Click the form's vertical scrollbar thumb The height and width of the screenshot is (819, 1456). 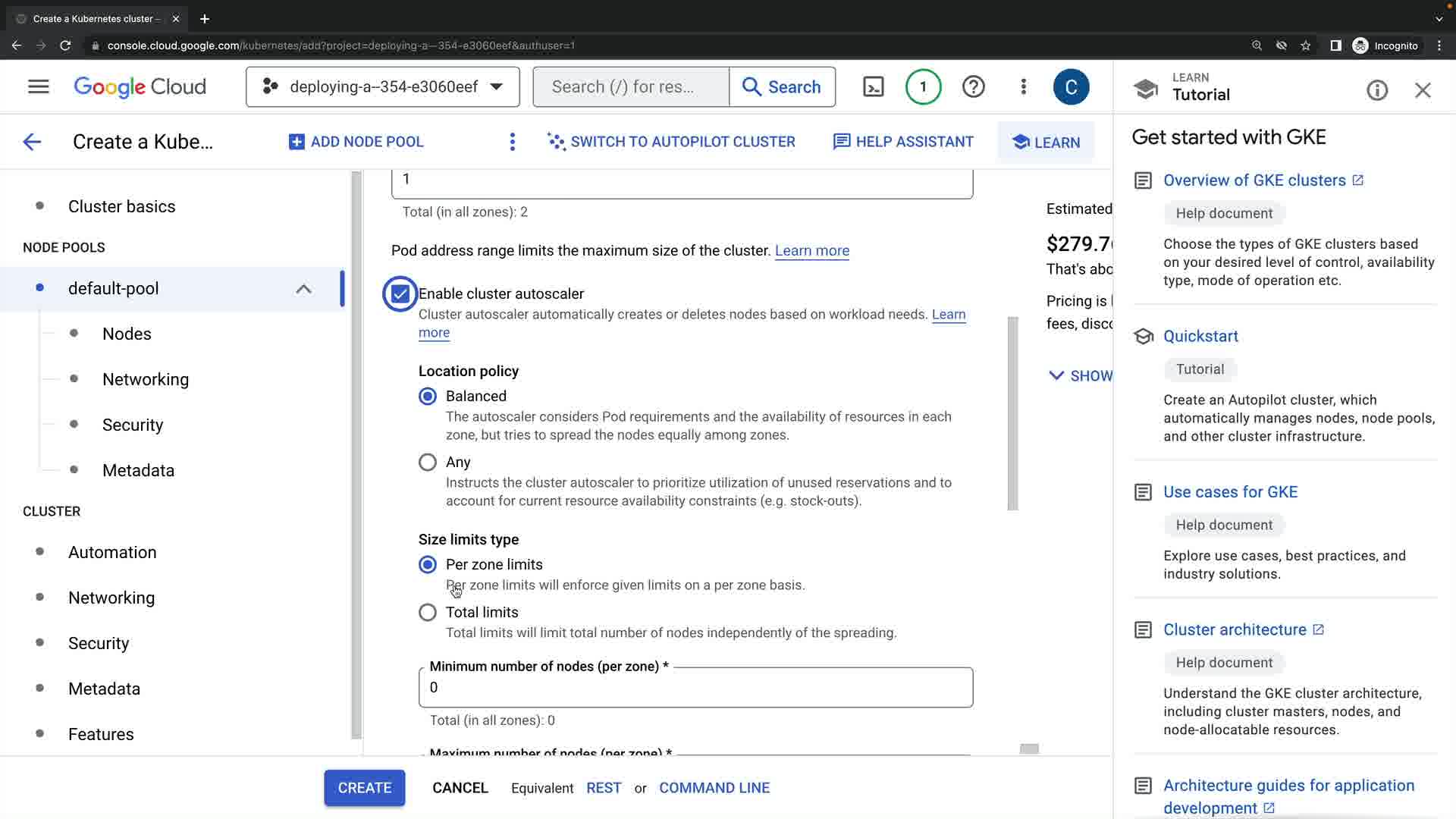[1012, 413]
